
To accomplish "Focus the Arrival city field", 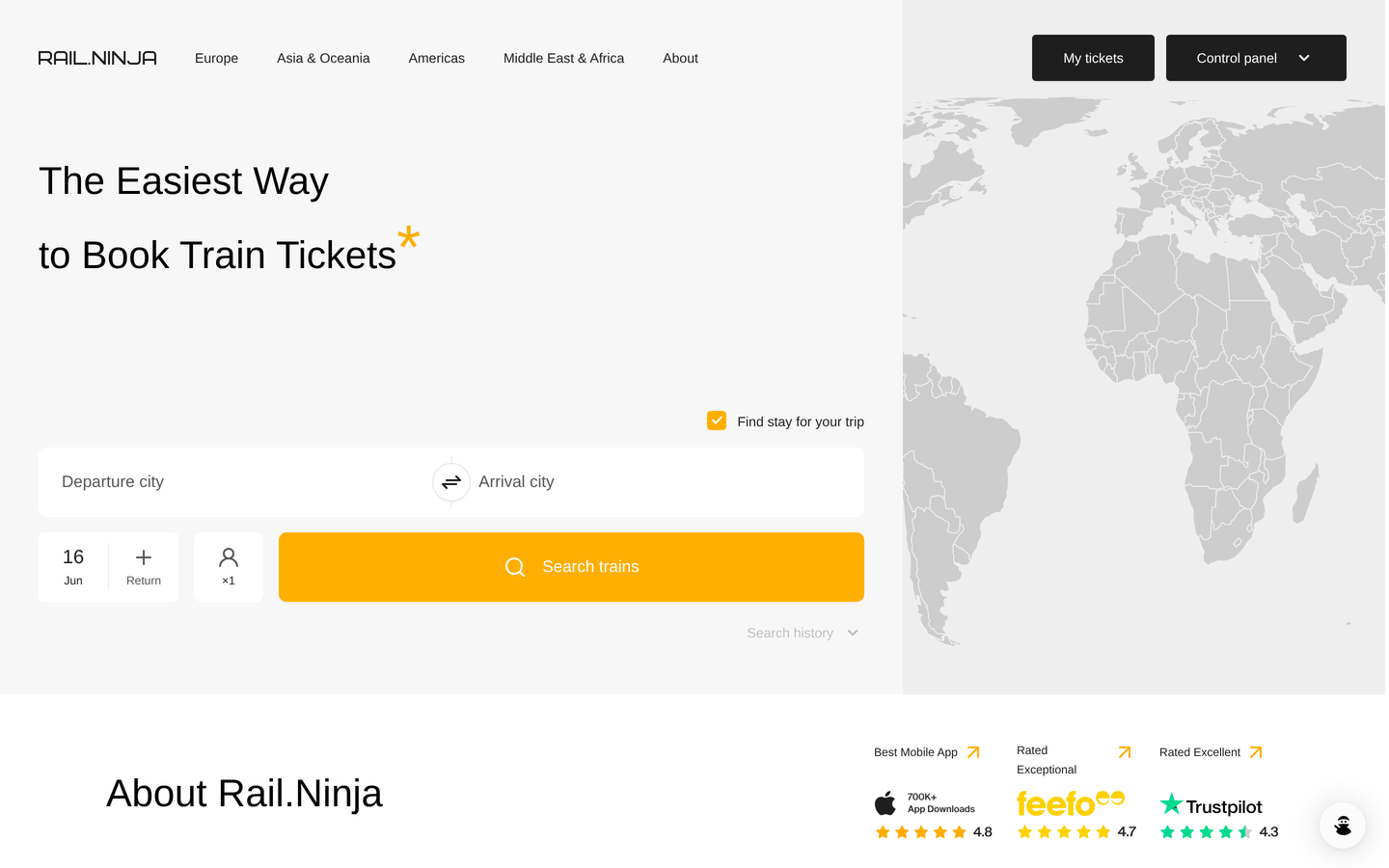I will coord(667,482).
